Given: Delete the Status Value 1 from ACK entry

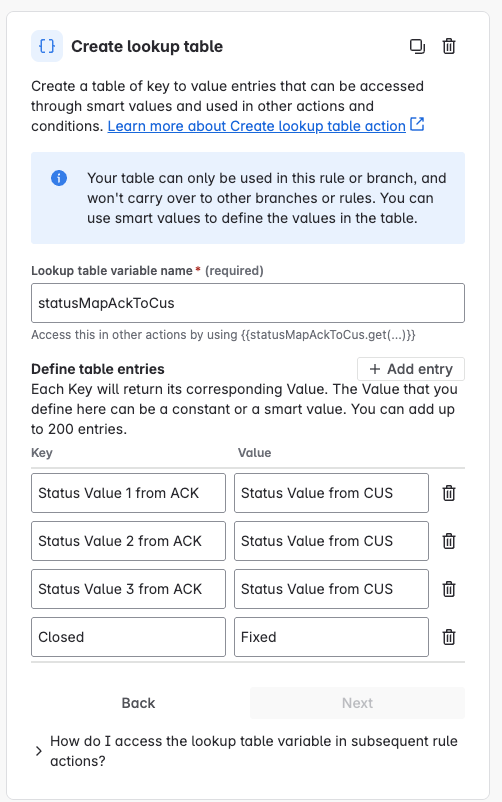Looking at the screenshot, I should pyautogui.click(x=449, y=493).
